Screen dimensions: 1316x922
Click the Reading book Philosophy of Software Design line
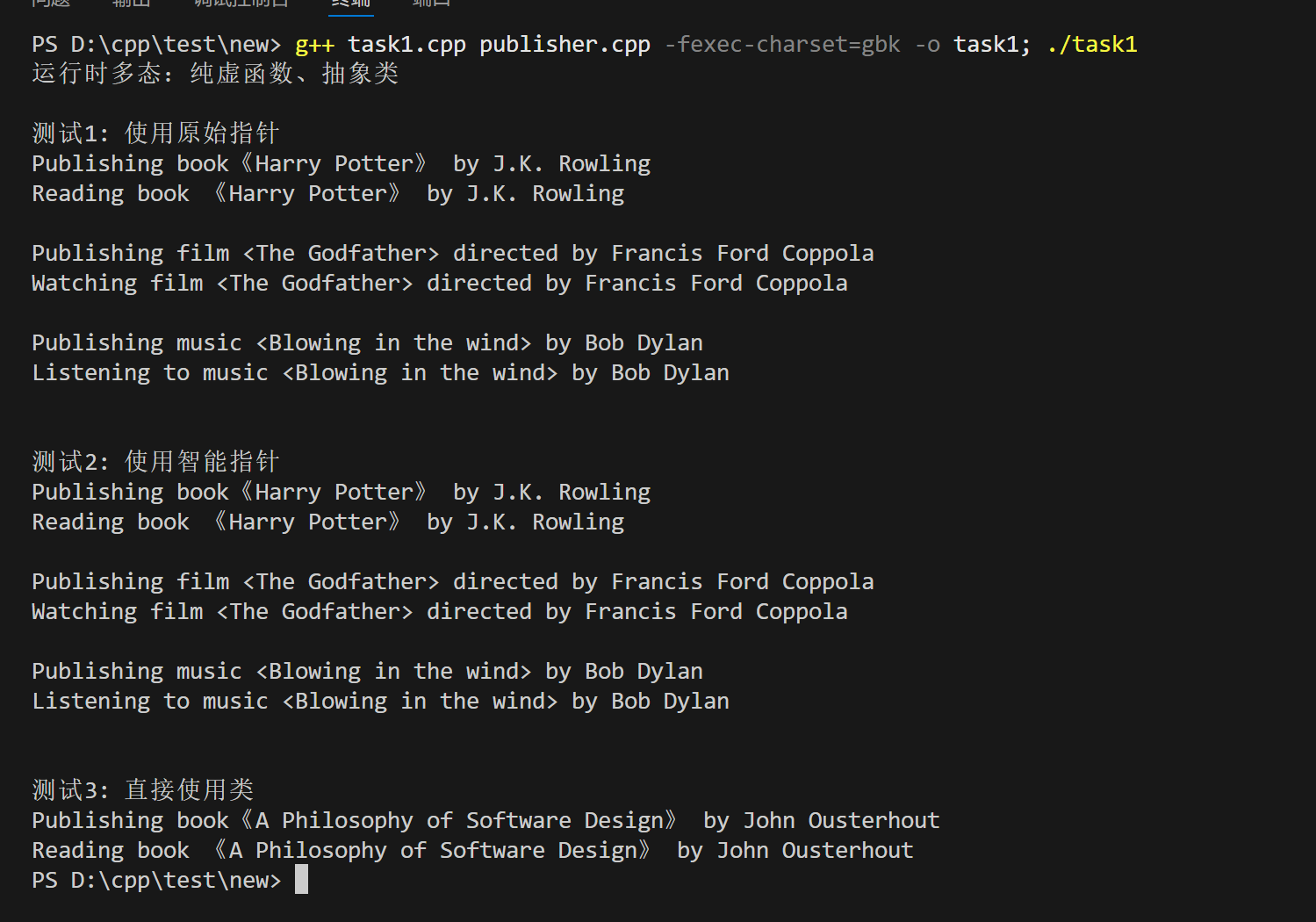[472, 851]
